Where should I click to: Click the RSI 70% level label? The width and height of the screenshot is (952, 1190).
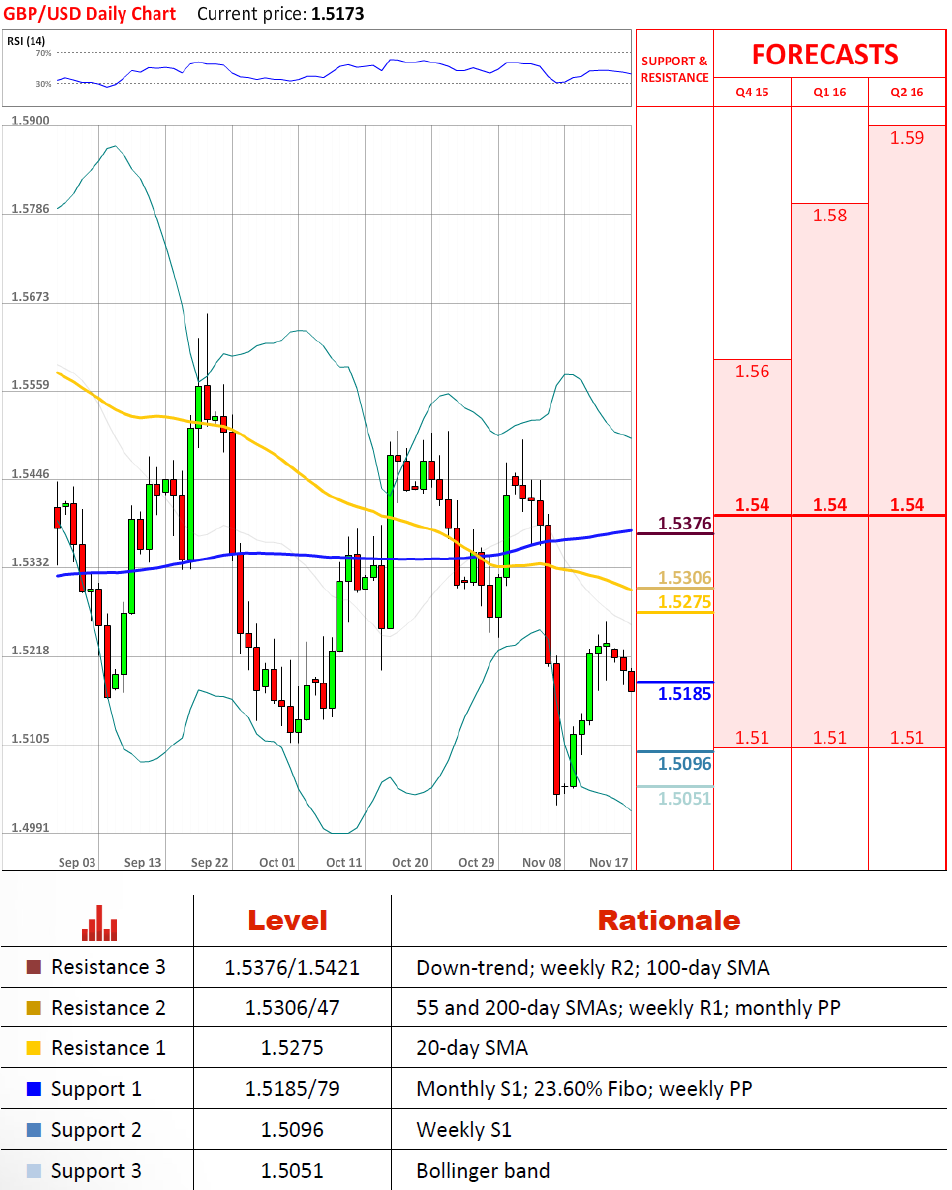point(43,53)
